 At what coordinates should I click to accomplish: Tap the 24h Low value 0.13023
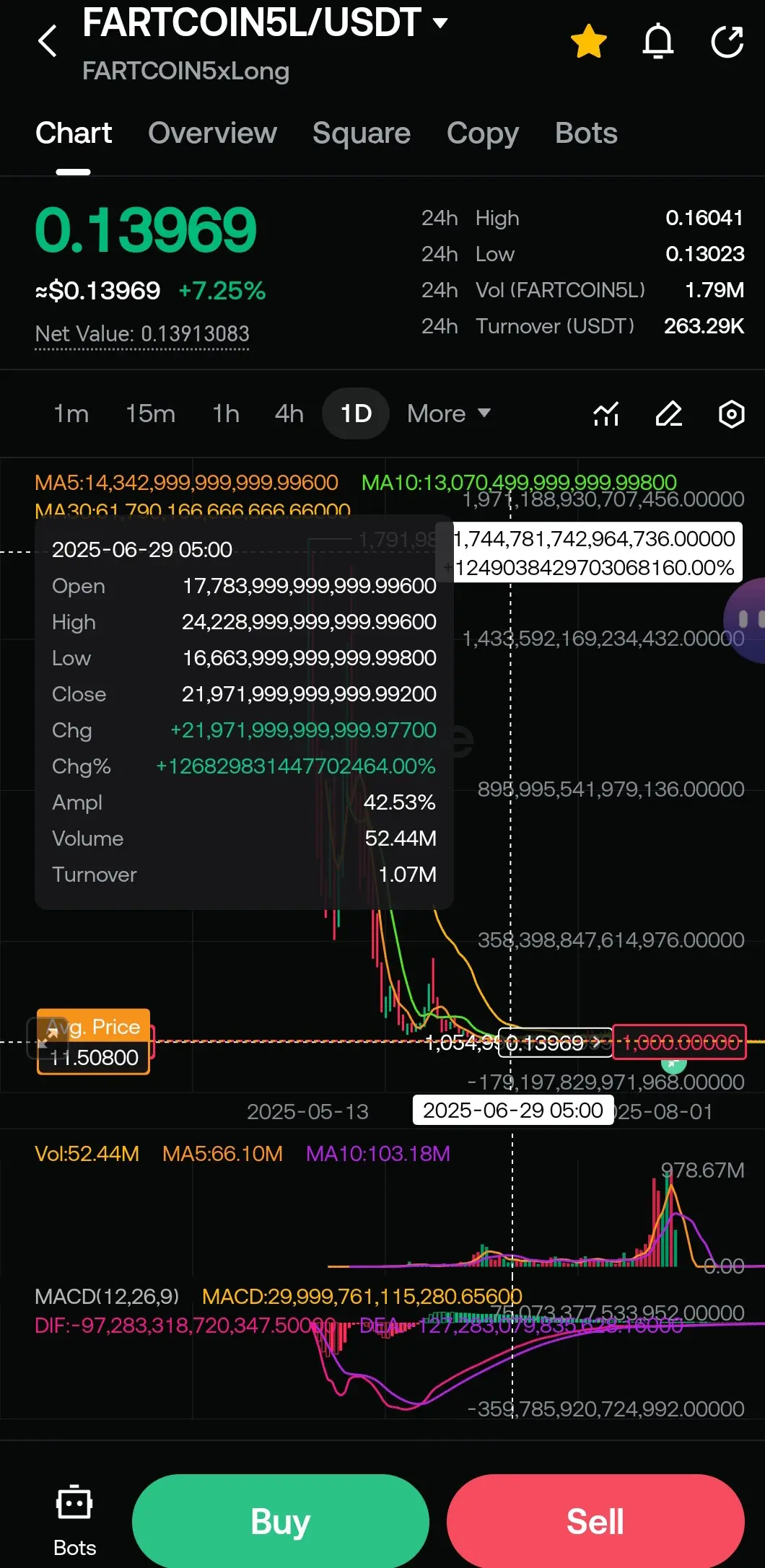tap(704, 254)
